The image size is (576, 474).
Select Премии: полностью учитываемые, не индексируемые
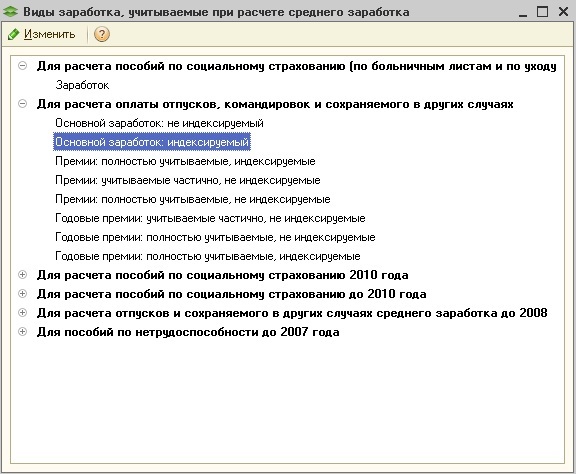point(193,199)
